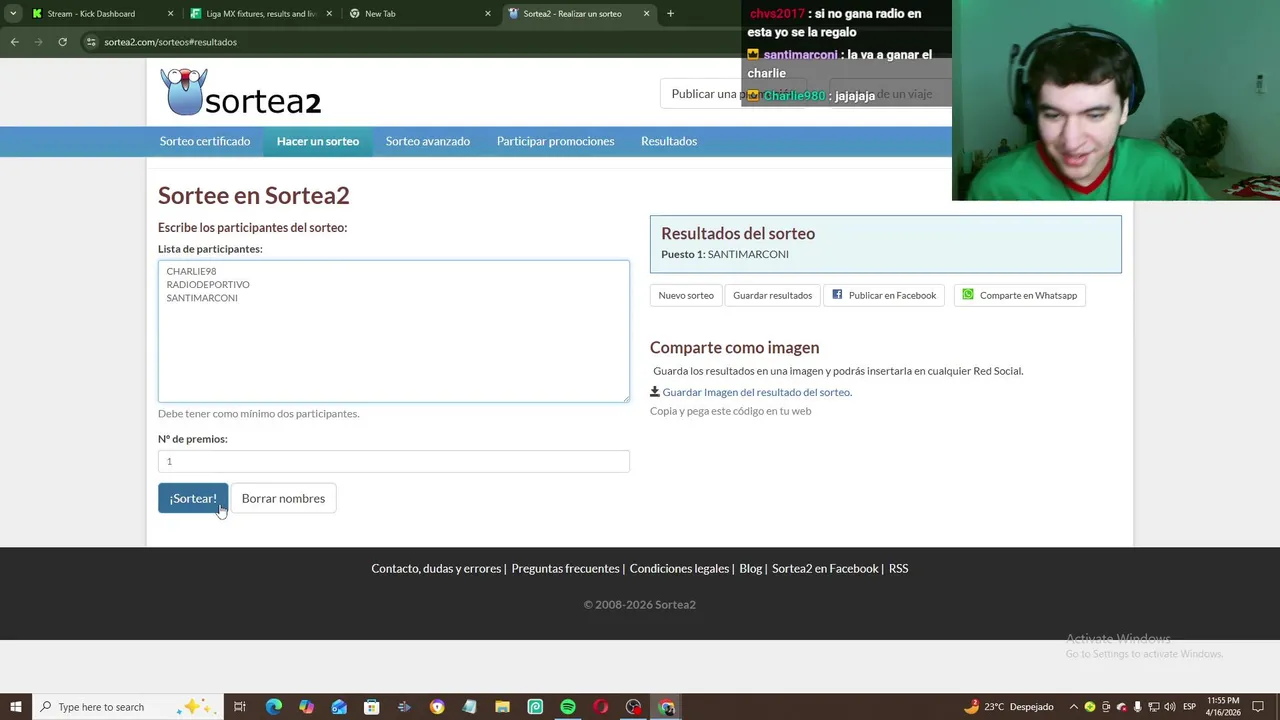The width and height of the screenshot is (1280, 720).
Task: Click the Facebook icon in Publicar button
Action: (838, 294)
